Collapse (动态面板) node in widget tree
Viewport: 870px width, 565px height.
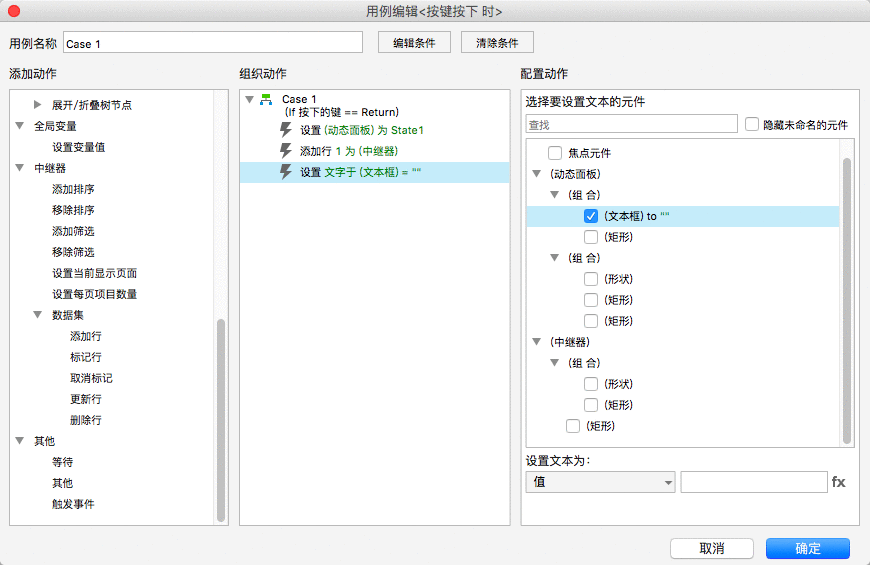pos(537,174)
